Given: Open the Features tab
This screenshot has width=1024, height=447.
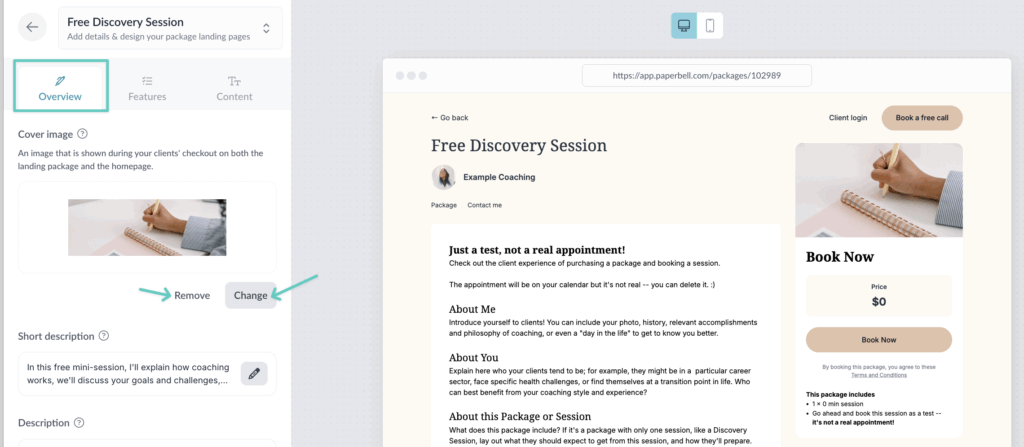Looking at the screenshot, I should tap(147, 87).
